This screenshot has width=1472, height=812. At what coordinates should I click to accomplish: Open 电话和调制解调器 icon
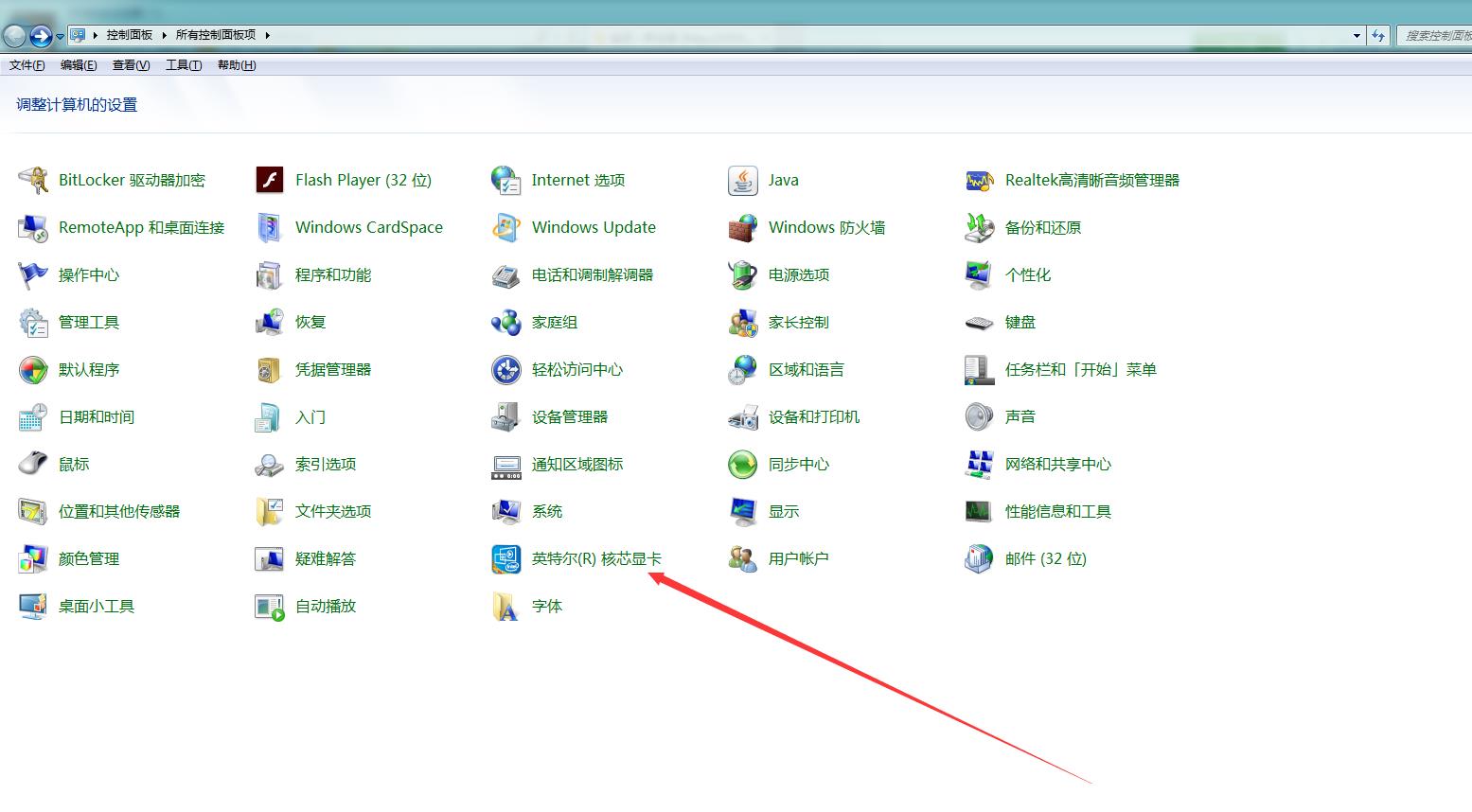pyautogui.click(x=506, y=274)
